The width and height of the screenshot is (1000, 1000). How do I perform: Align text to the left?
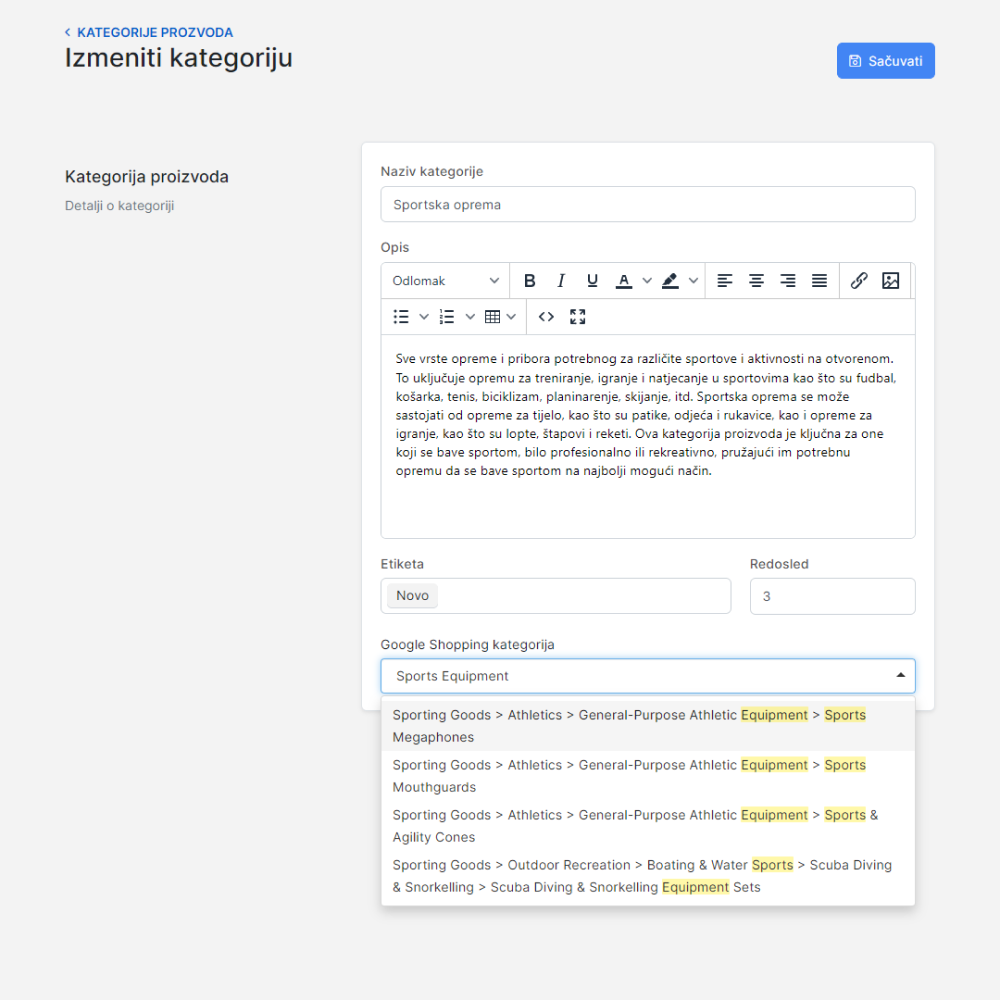tap(725, 281)
